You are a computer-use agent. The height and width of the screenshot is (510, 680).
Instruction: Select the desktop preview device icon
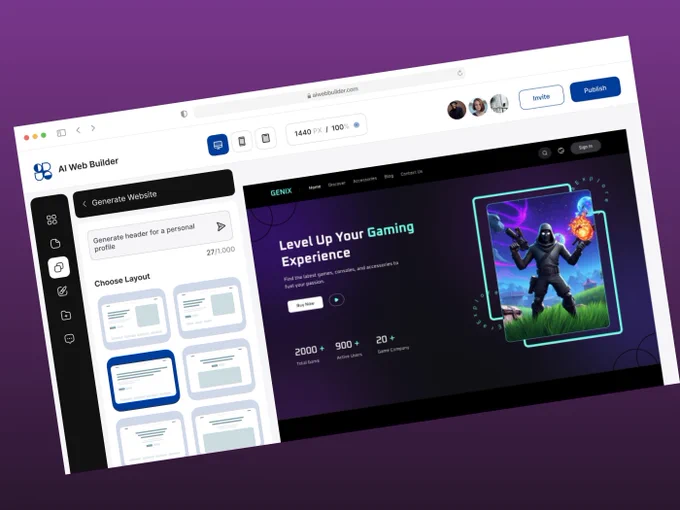click(x=218, y=144)
